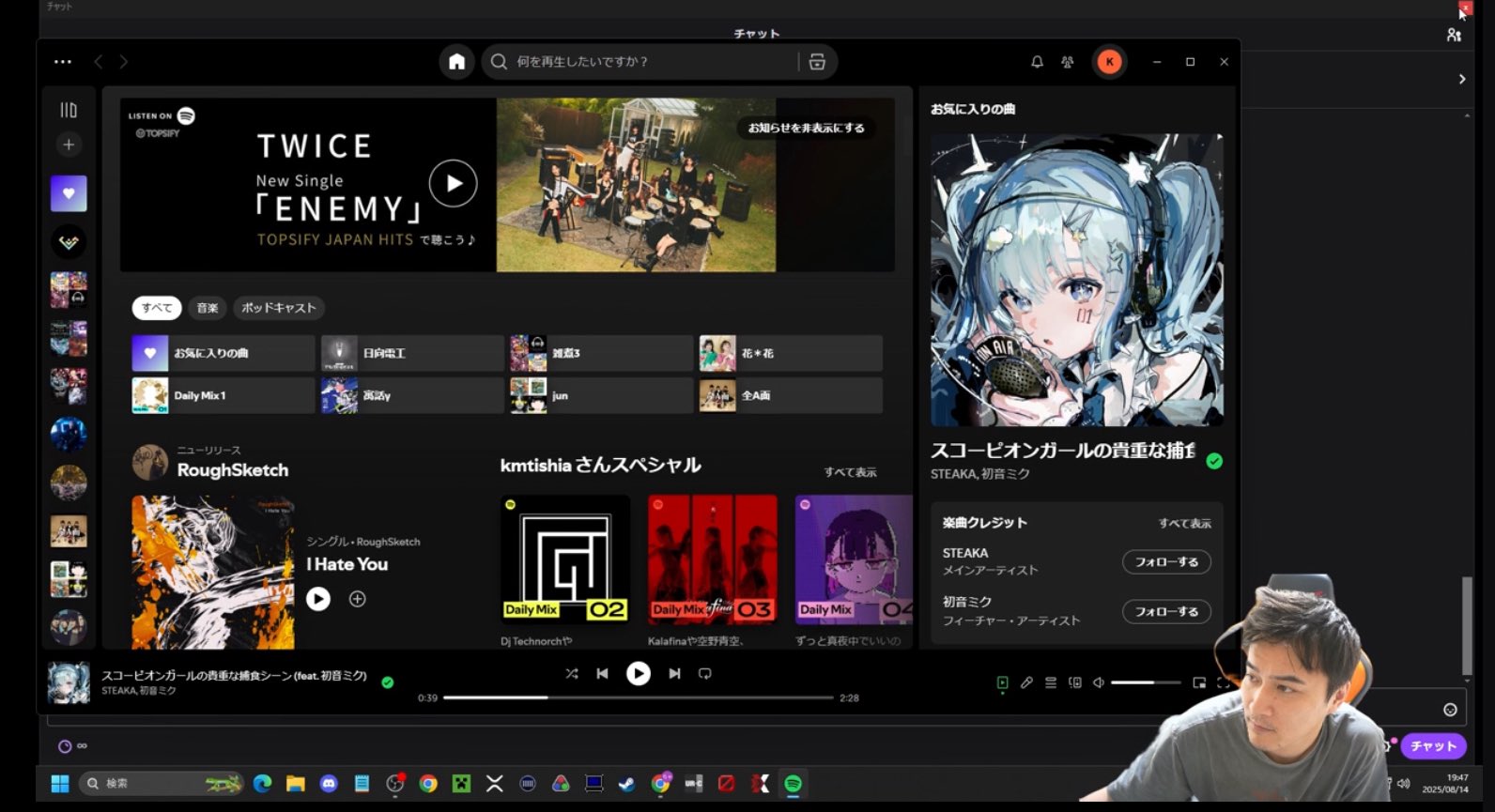Open the 花*花 shortcut tile
This screenshot has width=1495, height=812.
(x=791, y=353)
